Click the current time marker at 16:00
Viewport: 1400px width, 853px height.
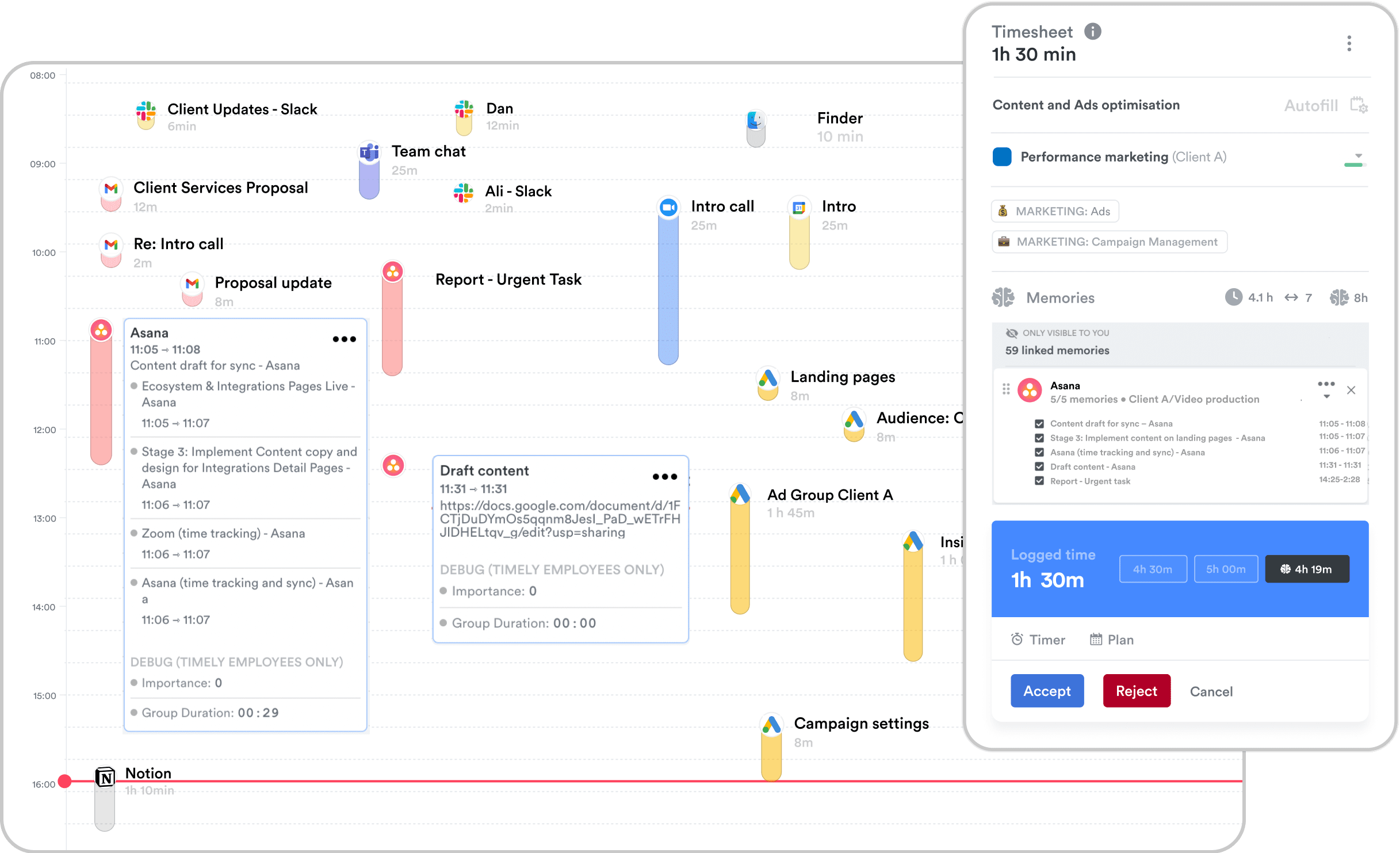click(x=65, y=781)
